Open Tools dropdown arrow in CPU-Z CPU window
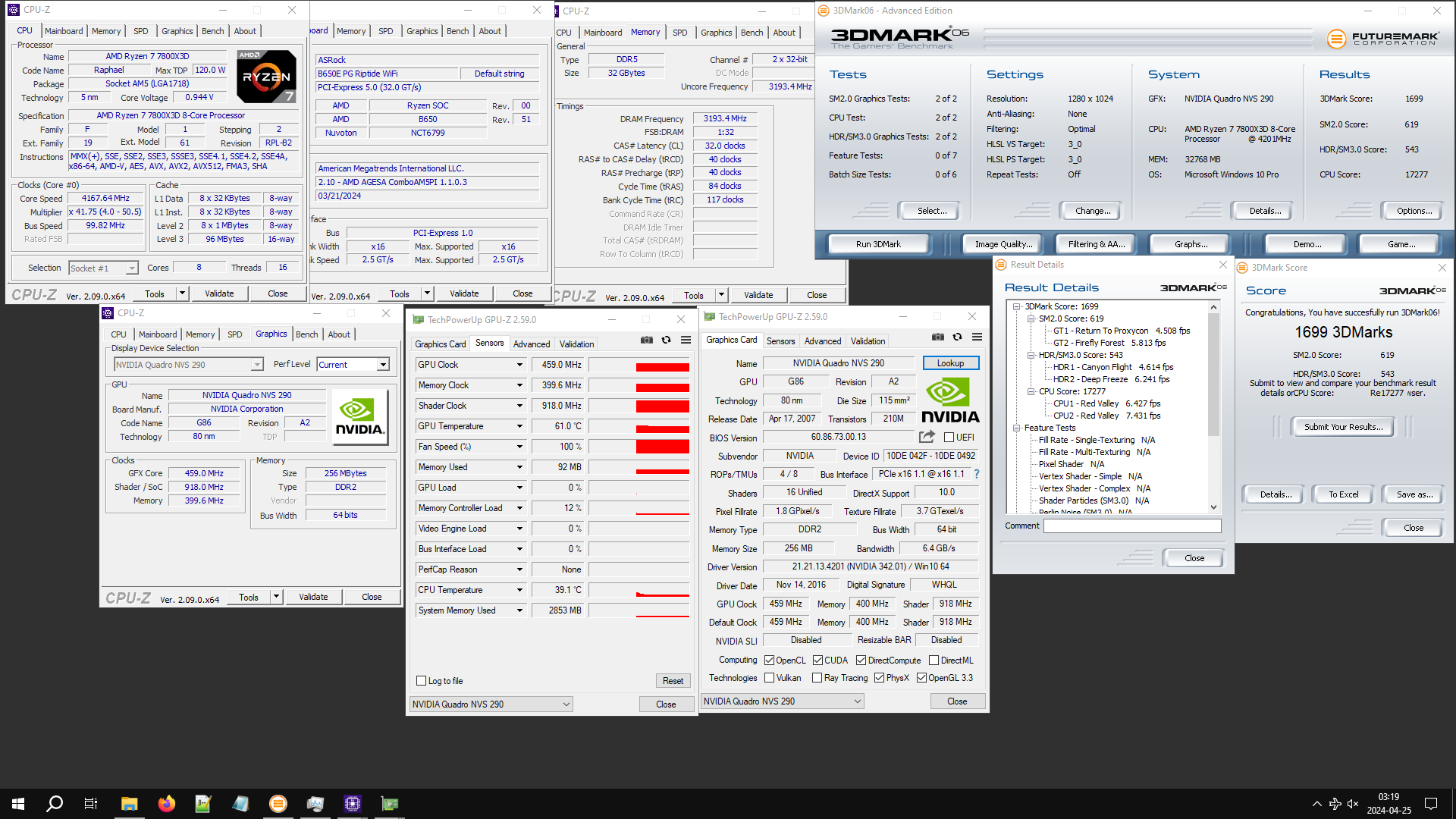The height and width of the screenshot is (819, 1456). (182, 293)
